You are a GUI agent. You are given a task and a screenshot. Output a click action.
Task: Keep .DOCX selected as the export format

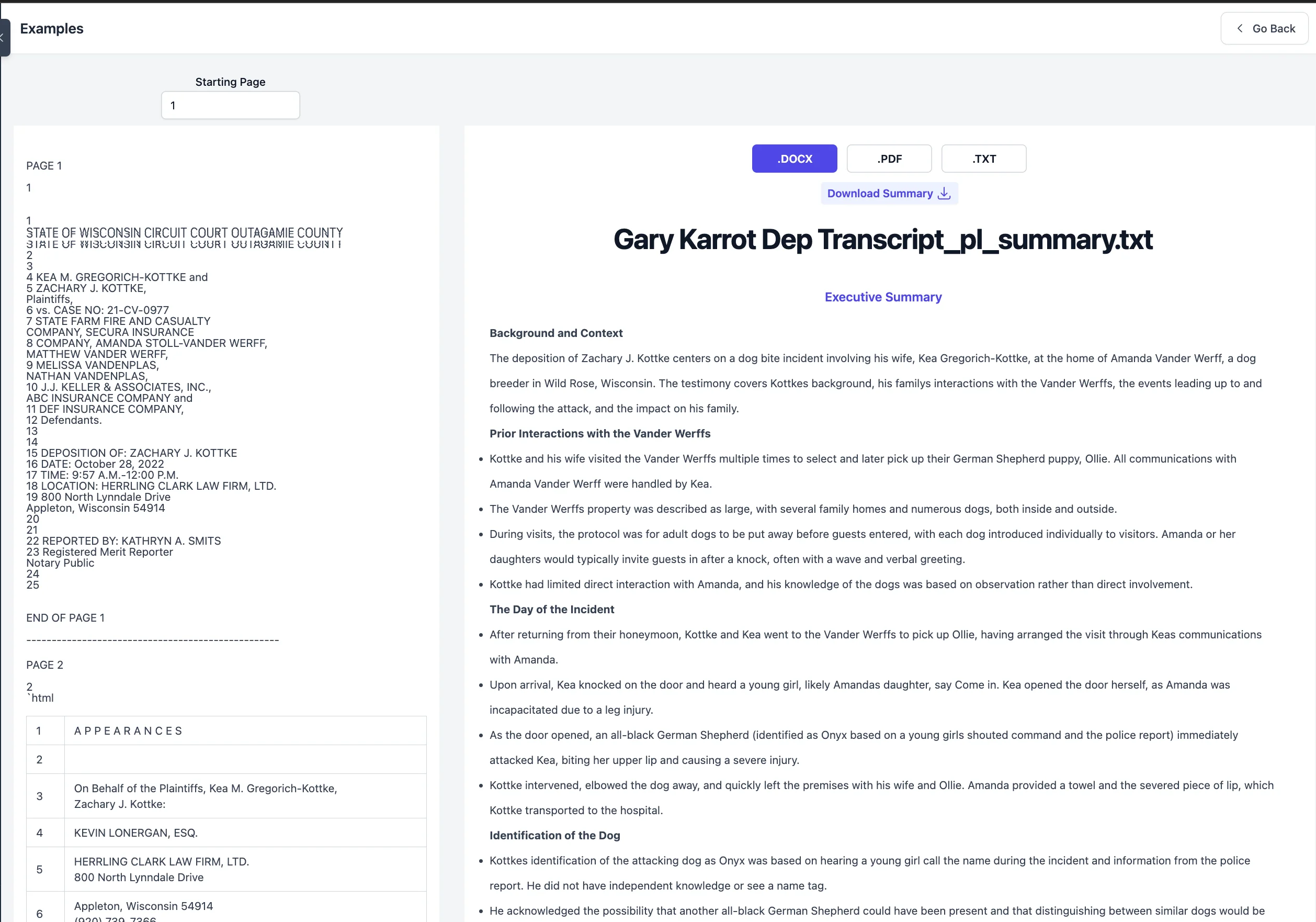[794, 158]
